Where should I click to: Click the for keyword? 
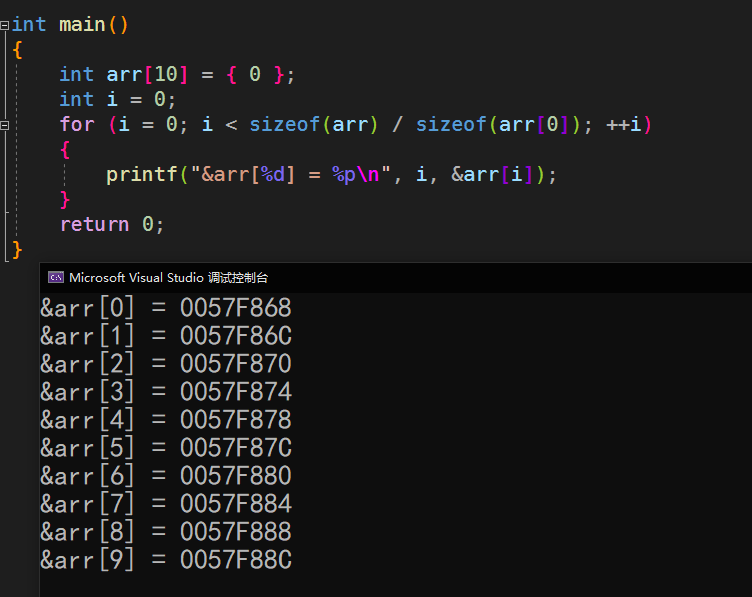pos(77,125)
